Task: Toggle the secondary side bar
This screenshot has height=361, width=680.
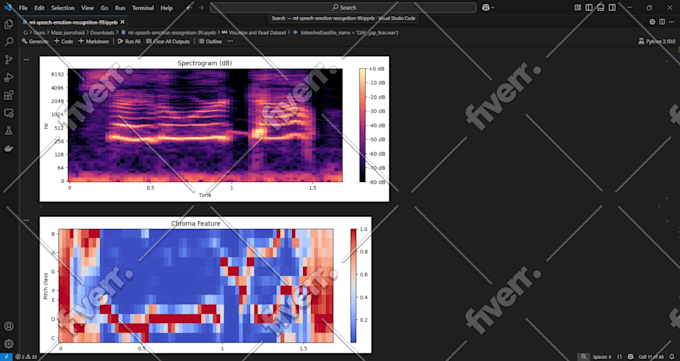Action: tap(612, 7)
